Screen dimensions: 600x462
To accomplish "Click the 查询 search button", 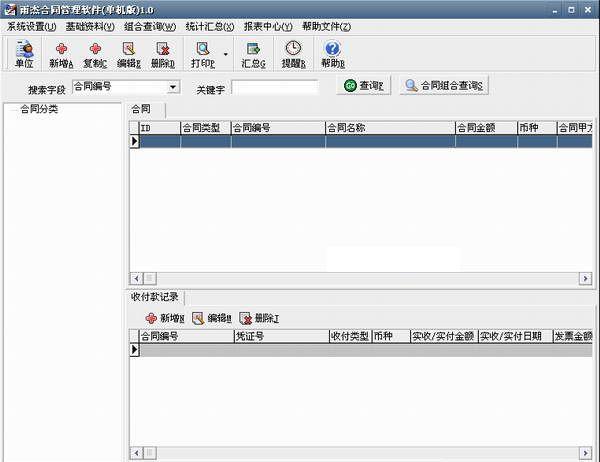I will pos(364,86).
